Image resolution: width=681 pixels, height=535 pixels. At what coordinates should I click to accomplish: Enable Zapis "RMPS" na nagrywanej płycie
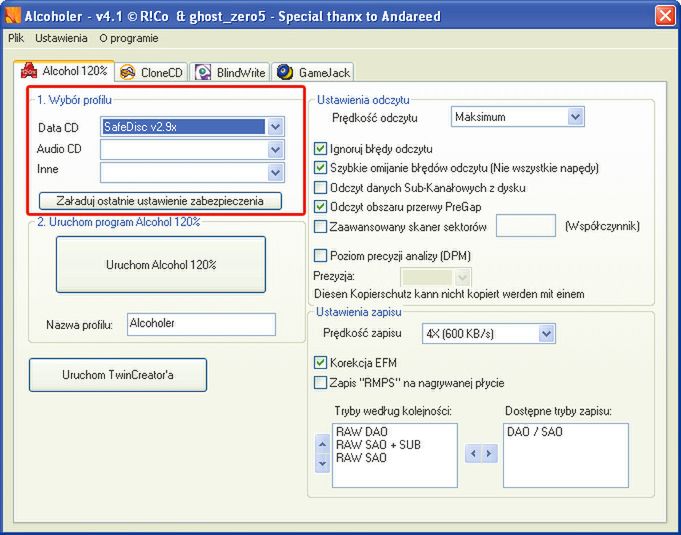pyautogui.click(x=320, y=383)
